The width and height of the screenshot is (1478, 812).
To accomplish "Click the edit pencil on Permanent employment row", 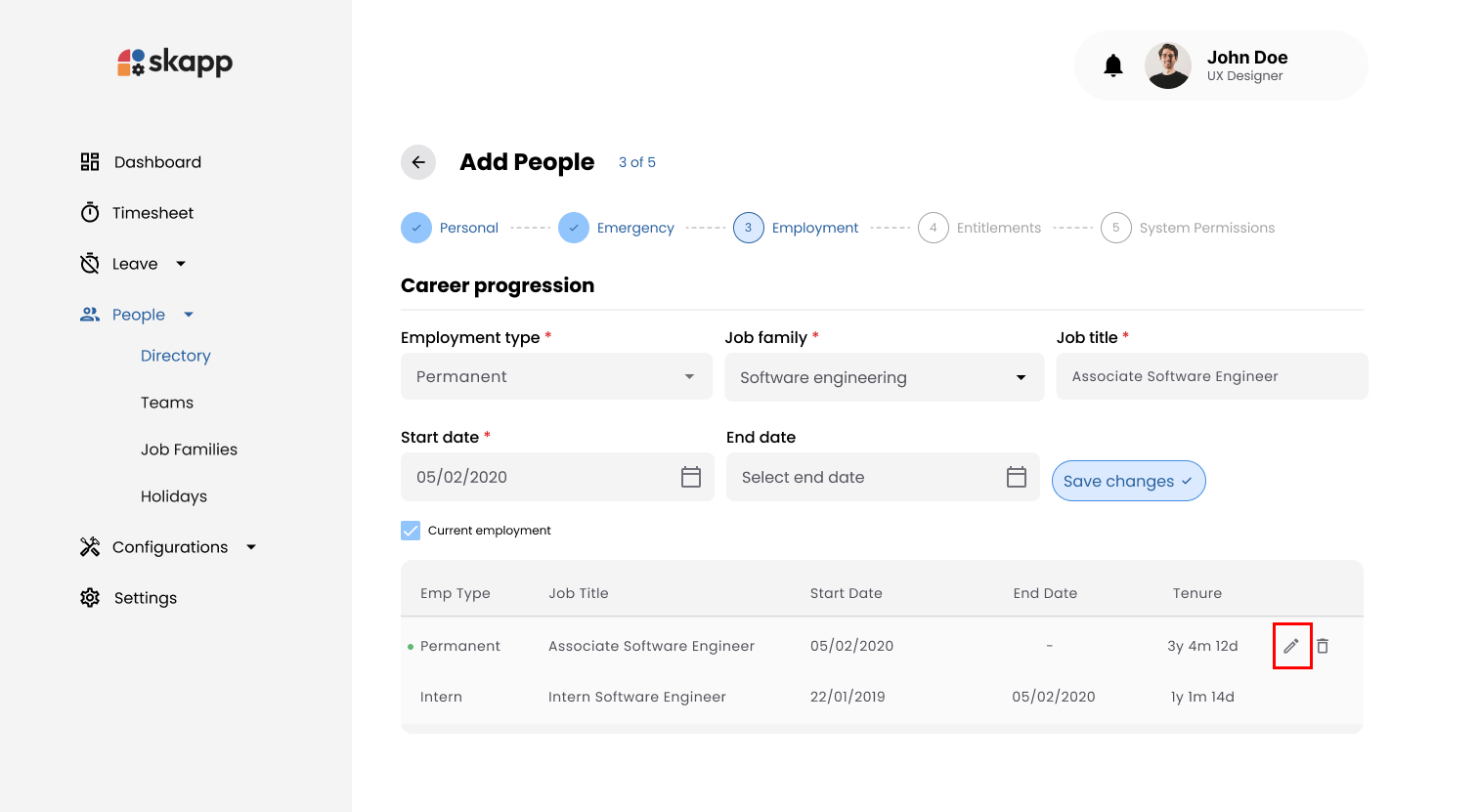I will (x=1292, y=646).
